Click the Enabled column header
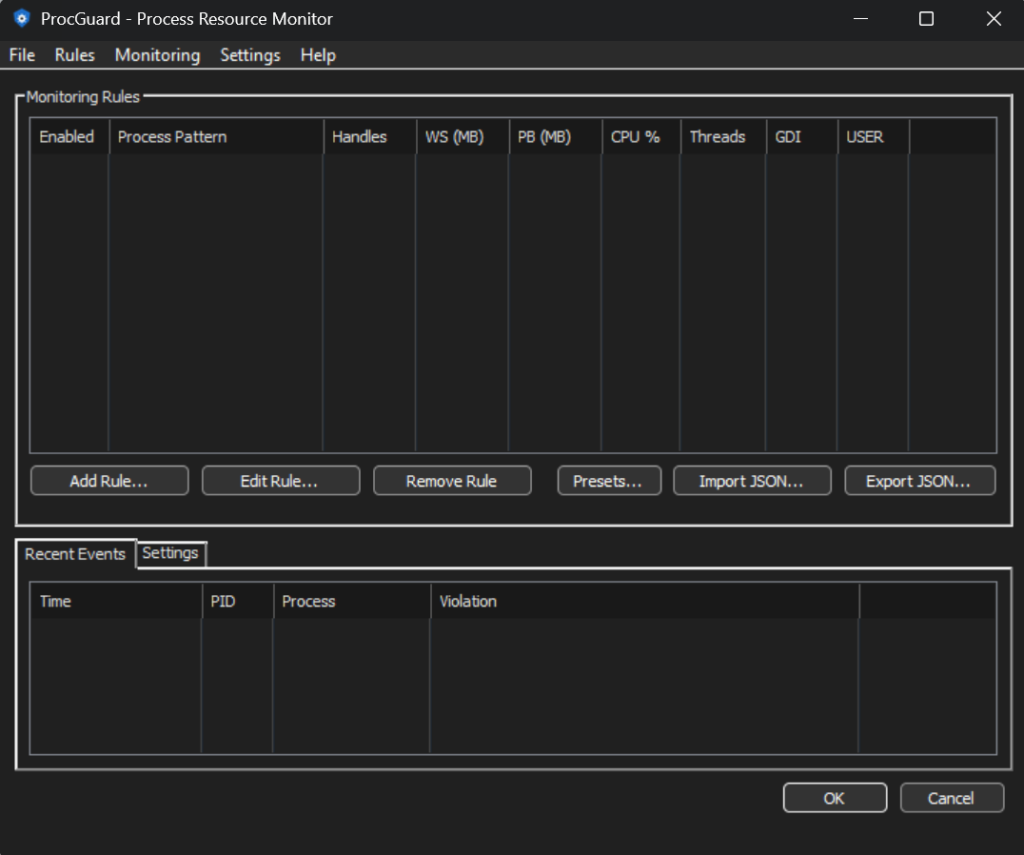Screen dimensions: 1024x855 (x=67, y=137)
